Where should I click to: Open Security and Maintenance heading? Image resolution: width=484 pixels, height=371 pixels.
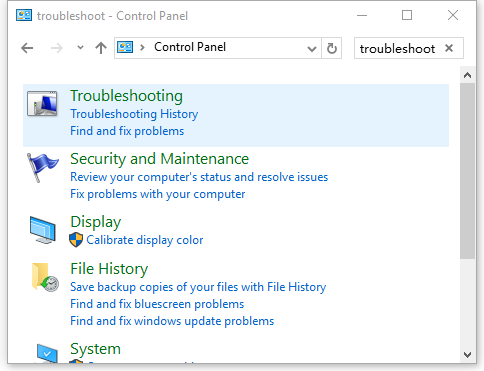[x=159, y=159]
